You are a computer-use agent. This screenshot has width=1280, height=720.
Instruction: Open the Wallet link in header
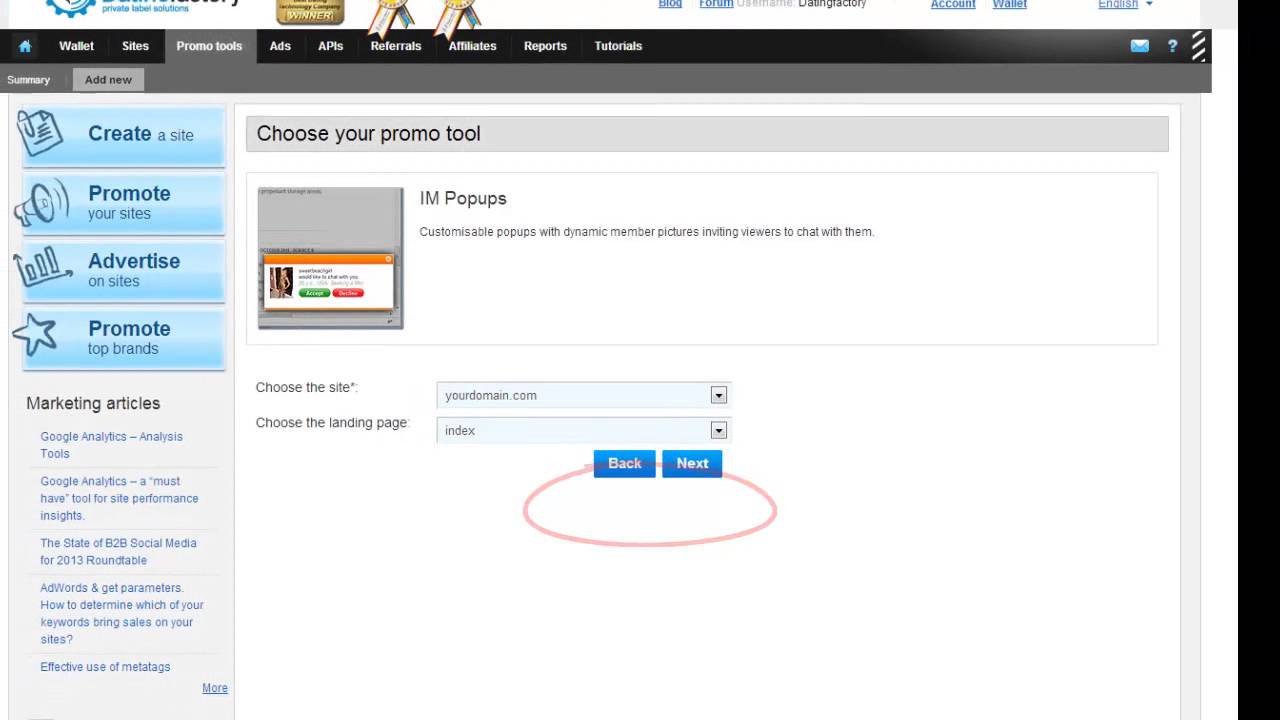(1009, 4)
